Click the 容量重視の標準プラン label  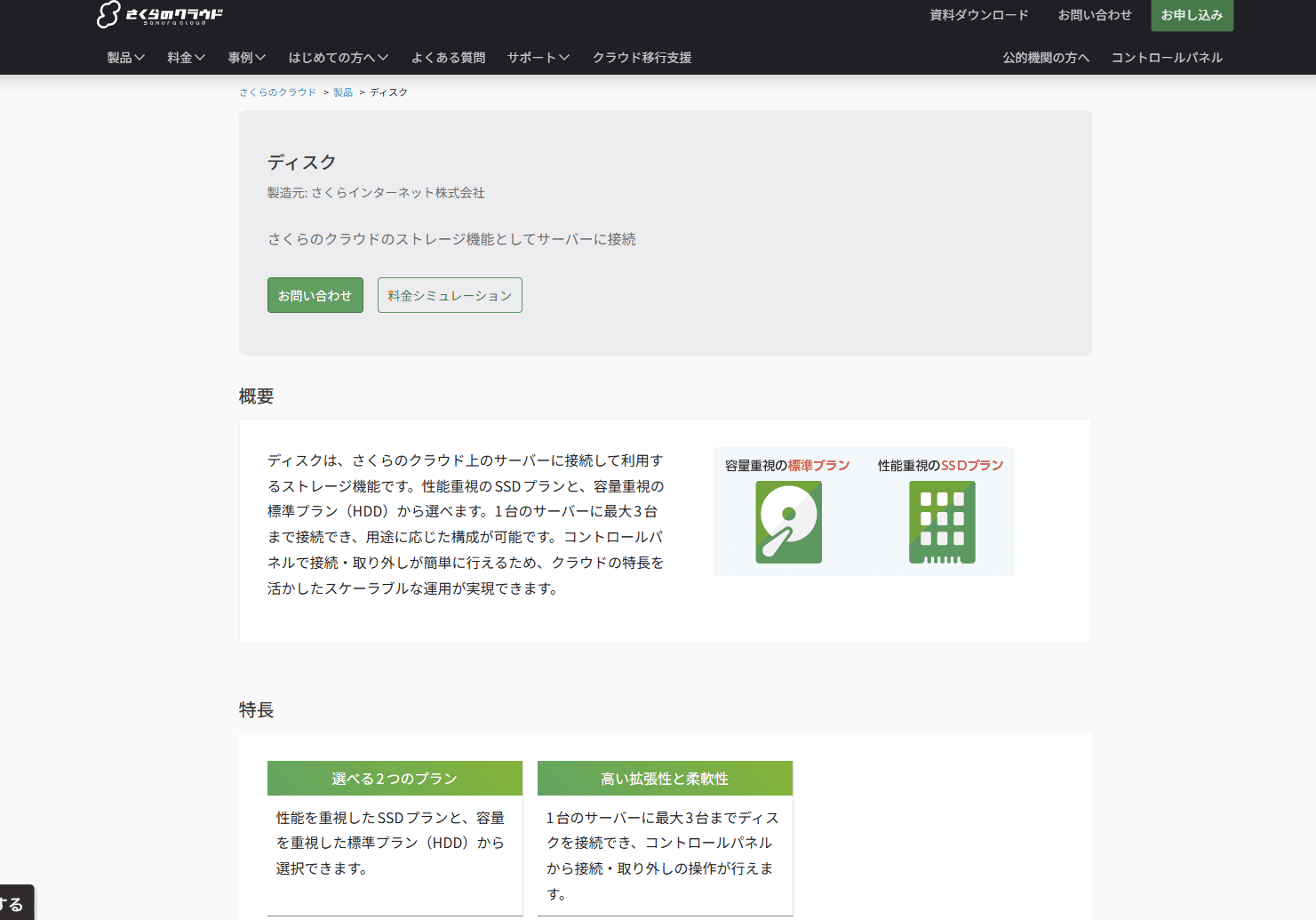[x=787, y=465]
